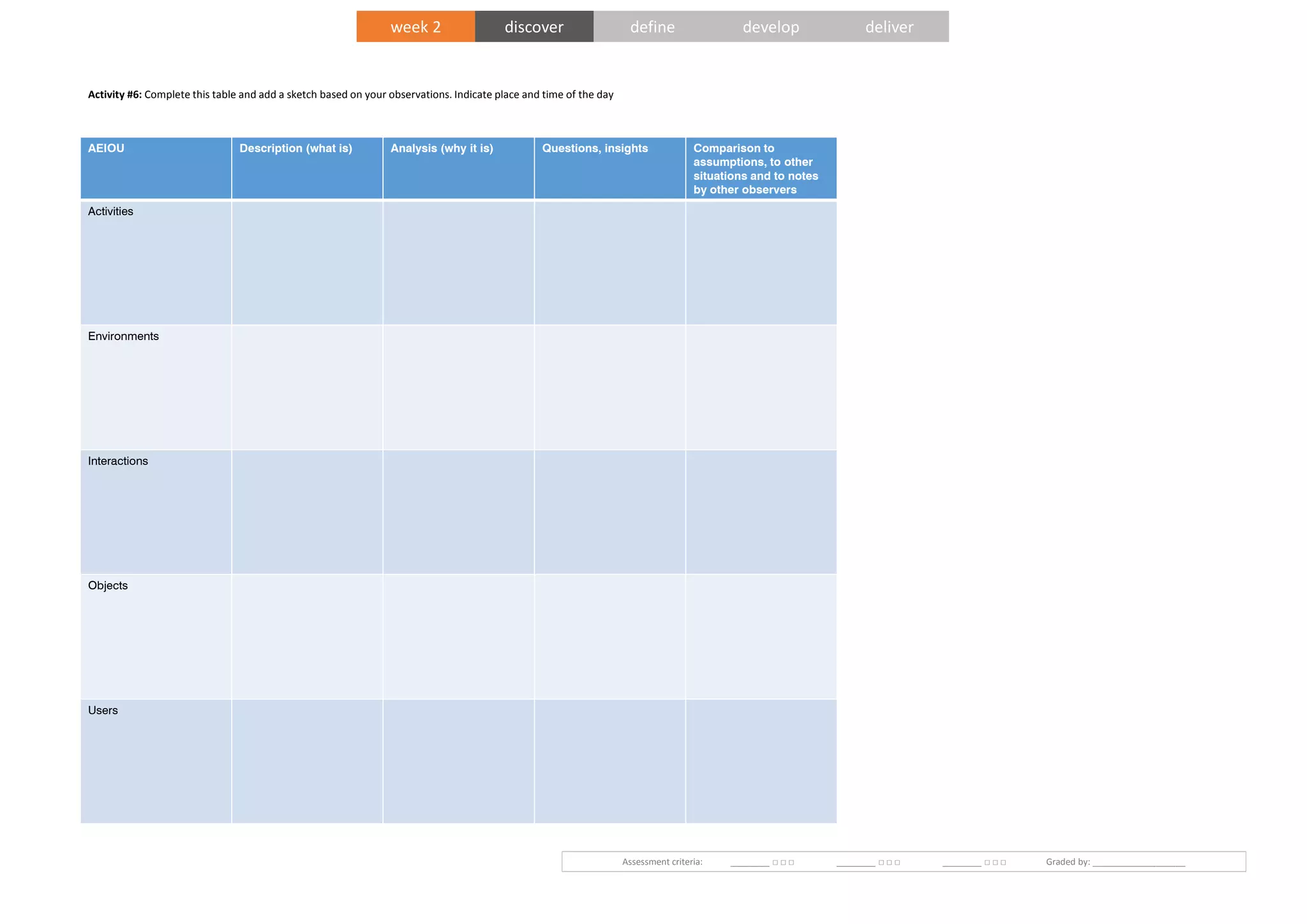Select the Analysis (why it is) header

[x=458, y=168]
